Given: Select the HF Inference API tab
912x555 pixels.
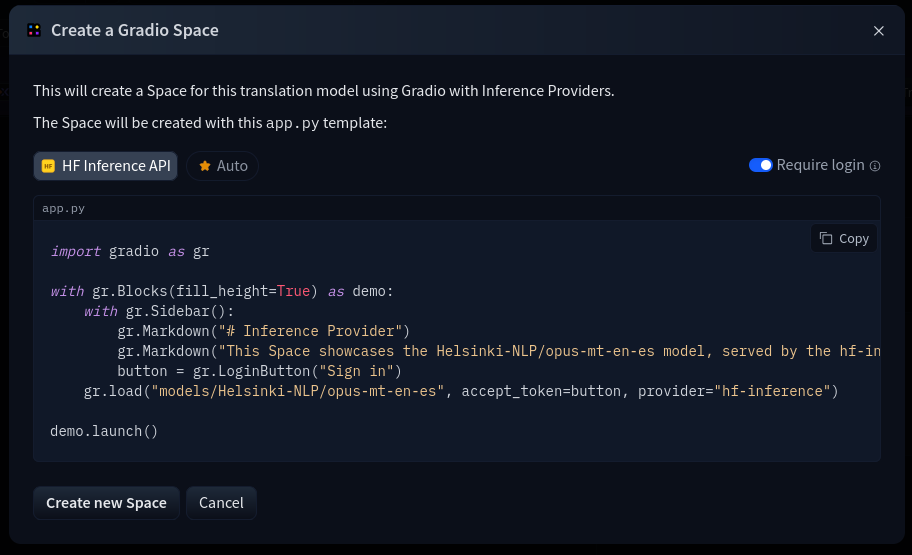Looking at the screenshot, I should (x=105, y=166).
